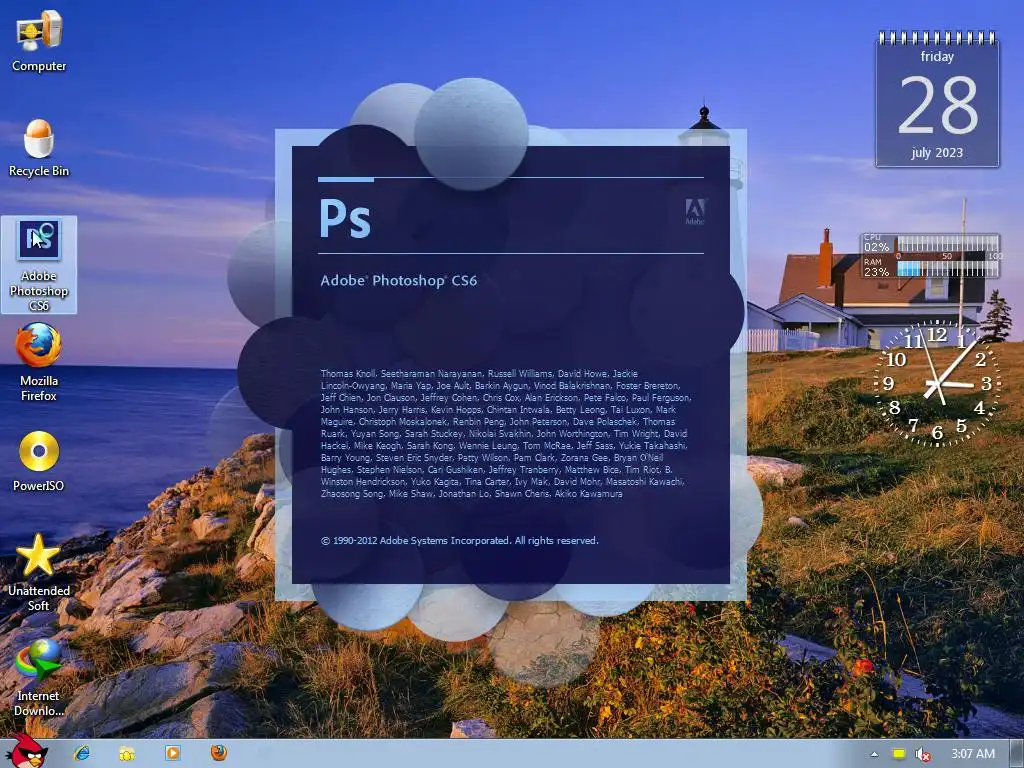Launch the media player taskbar icon
This screenshot has width=1024, height=768.
172,753
